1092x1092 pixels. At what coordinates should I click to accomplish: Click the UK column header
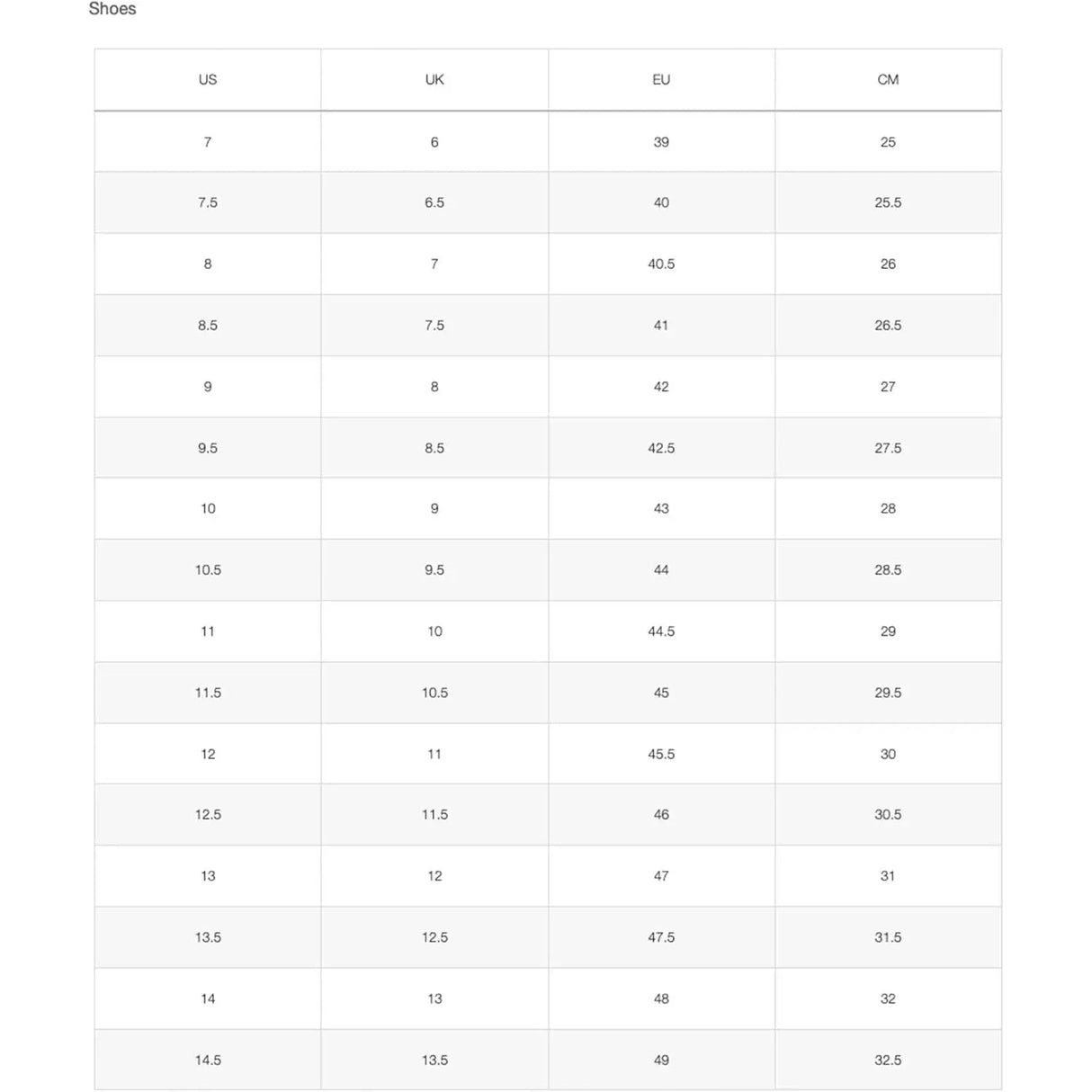point(434,80)
